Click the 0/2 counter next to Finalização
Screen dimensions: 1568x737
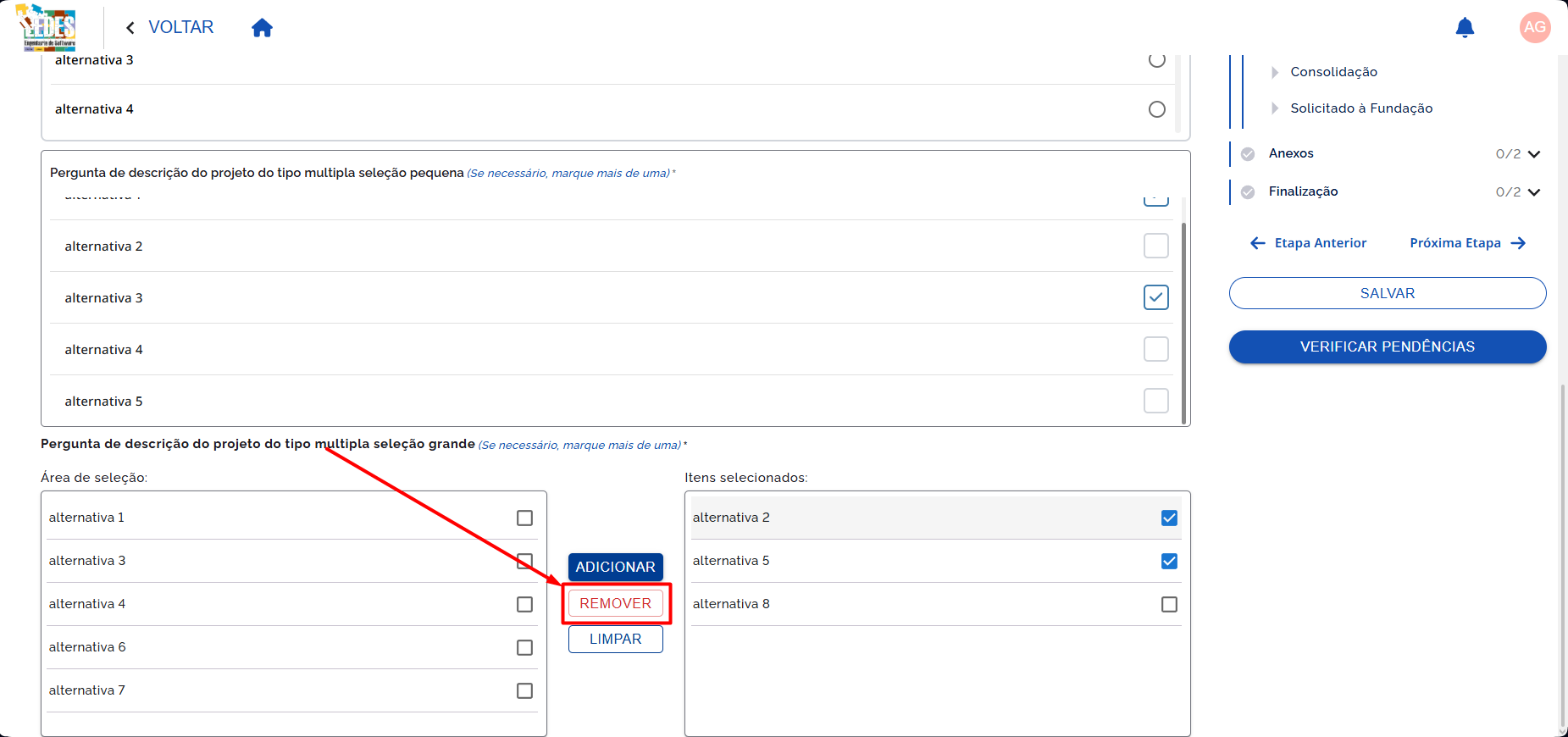[1508, 192]
